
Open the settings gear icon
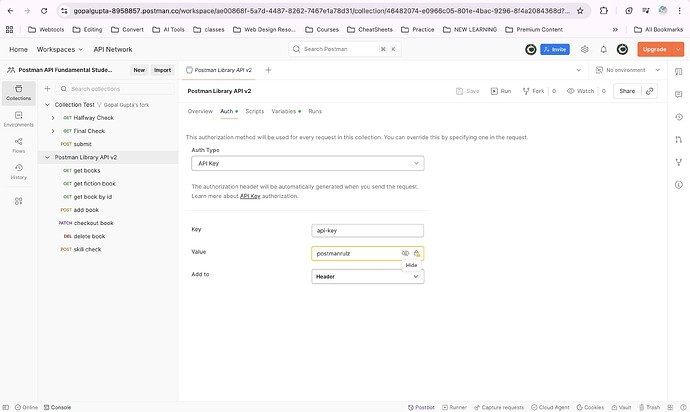584,49
